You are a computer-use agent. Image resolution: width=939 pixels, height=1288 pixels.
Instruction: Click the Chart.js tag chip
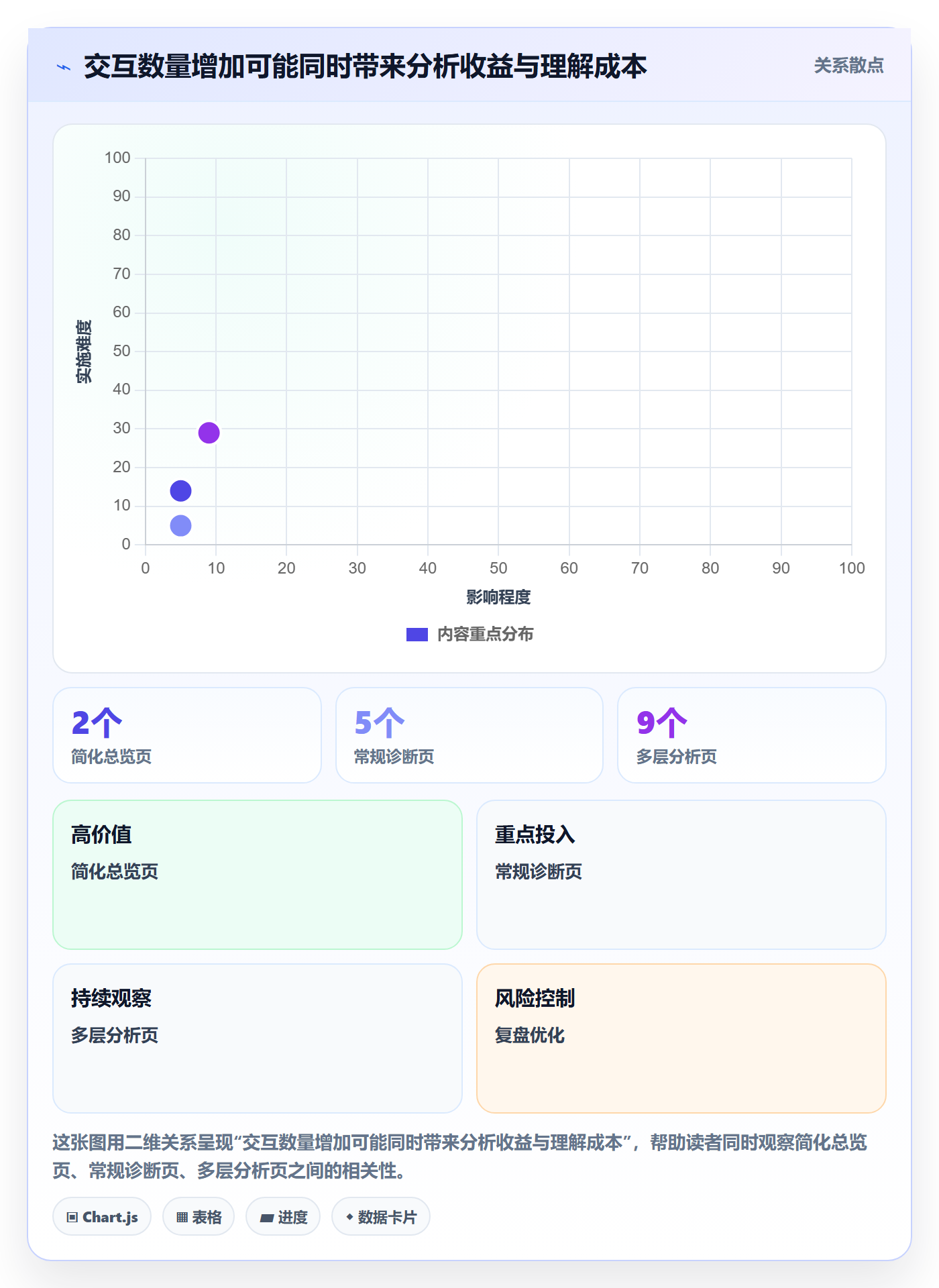pyautogui.click(x=102, y=1216)
